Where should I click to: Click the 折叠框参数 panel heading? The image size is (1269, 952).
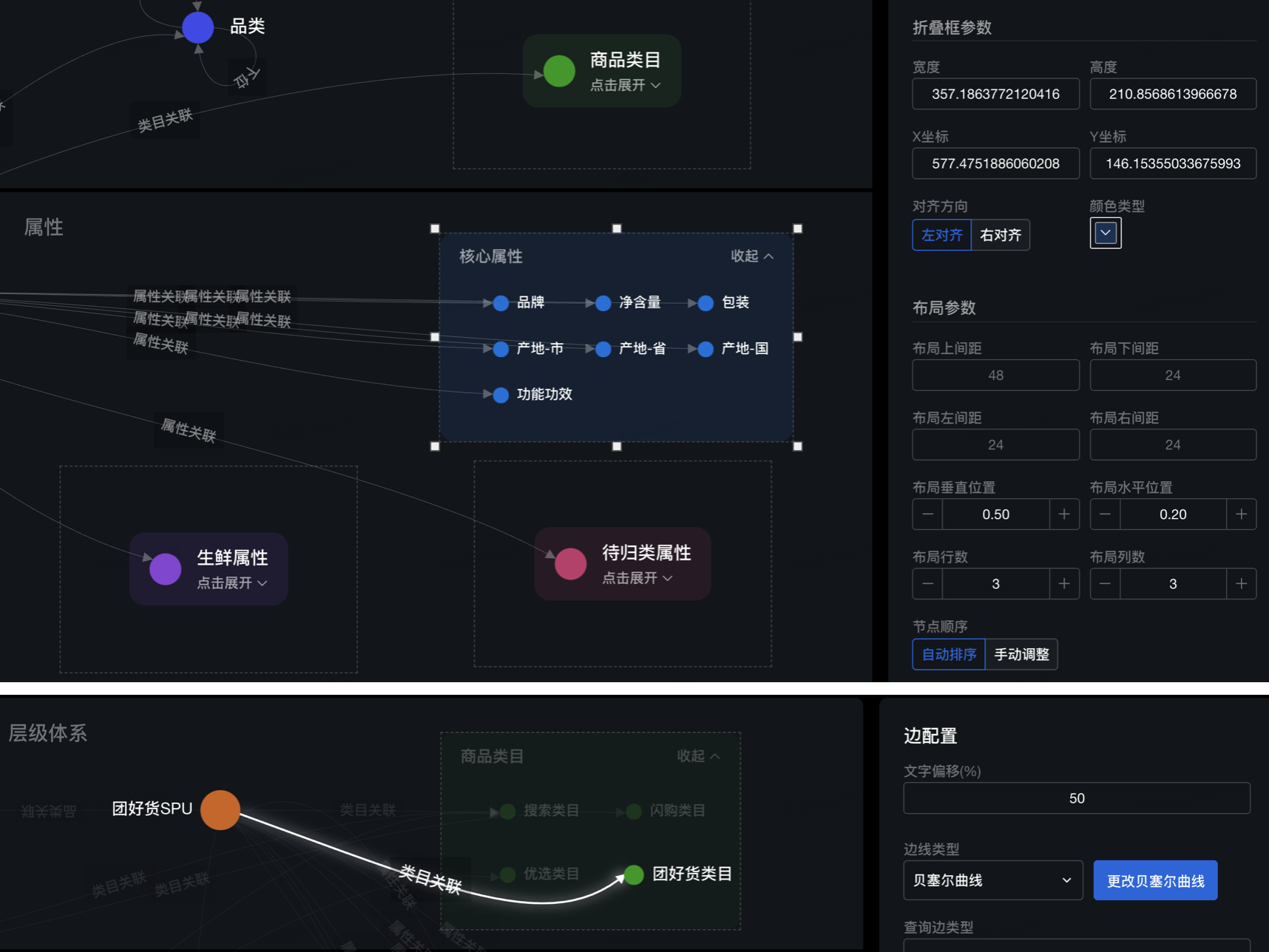click(952, 27)
